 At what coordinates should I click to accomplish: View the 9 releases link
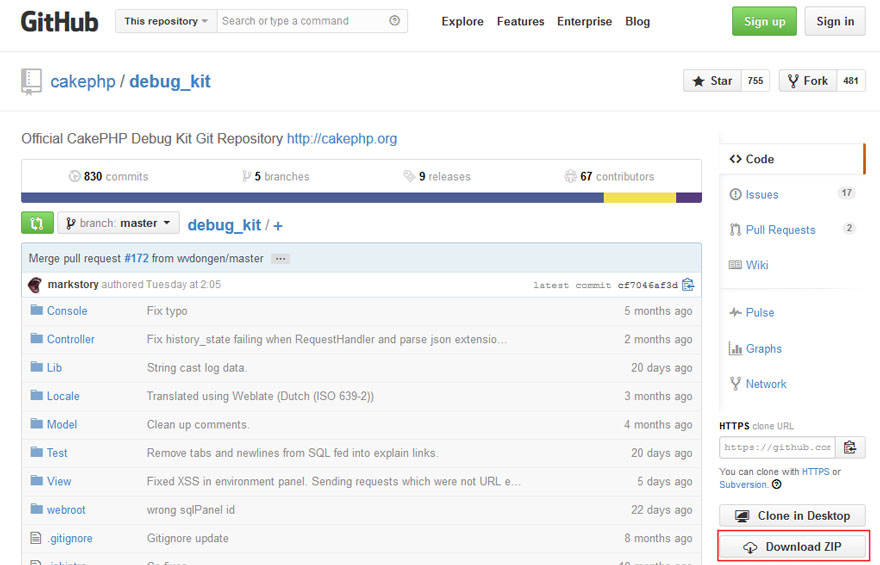click(437, 176)
